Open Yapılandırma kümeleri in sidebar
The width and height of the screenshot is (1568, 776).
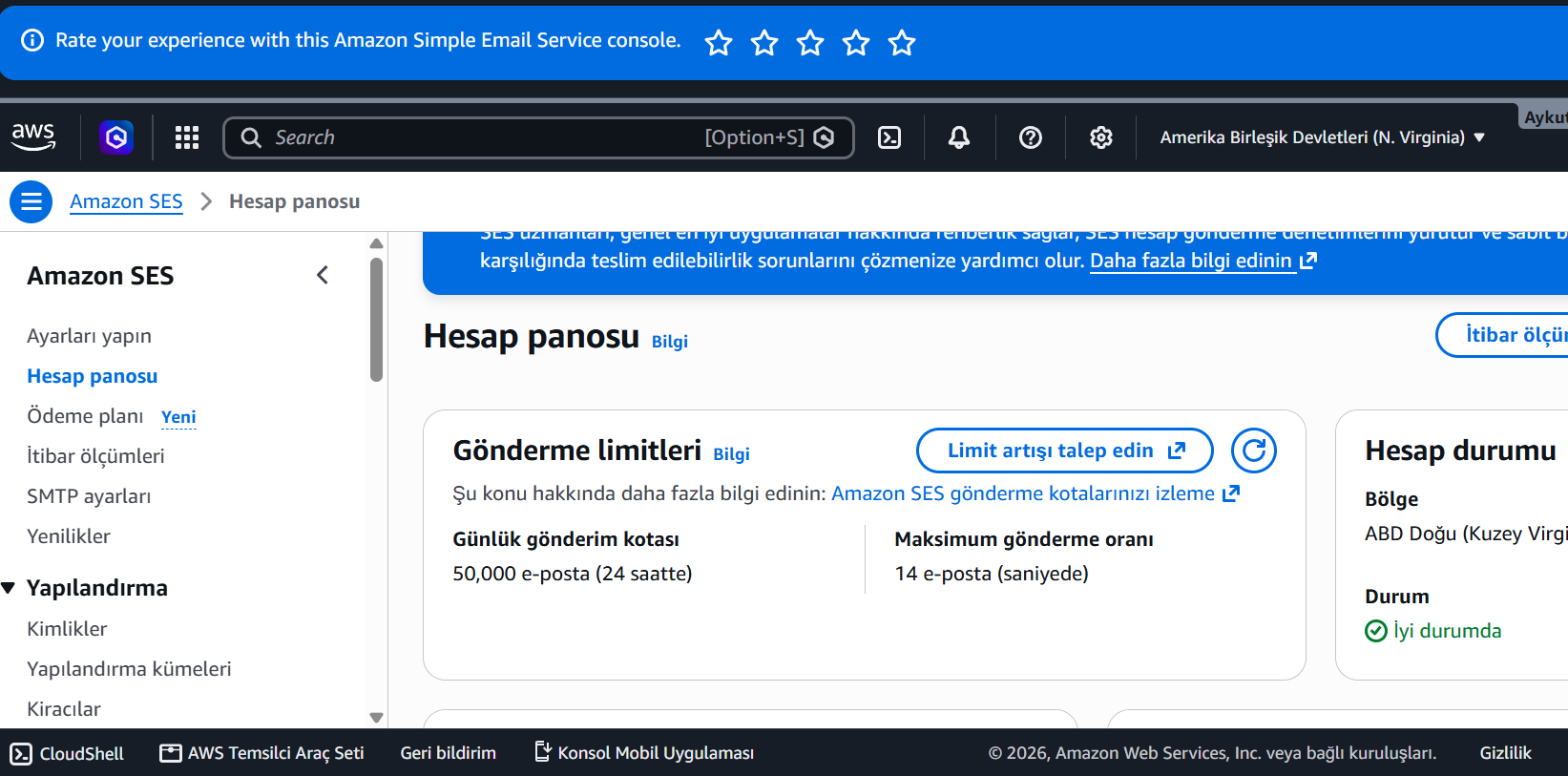(129, 669)
